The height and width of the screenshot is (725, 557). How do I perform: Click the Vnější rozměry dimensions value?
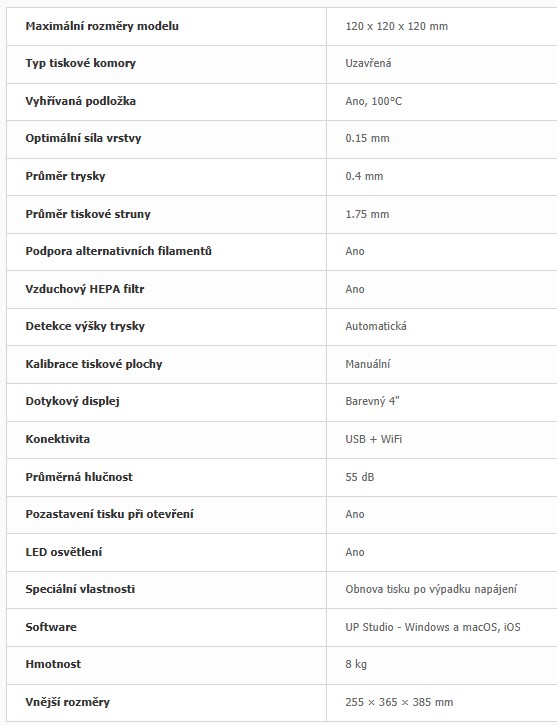(x=399, y=702)
